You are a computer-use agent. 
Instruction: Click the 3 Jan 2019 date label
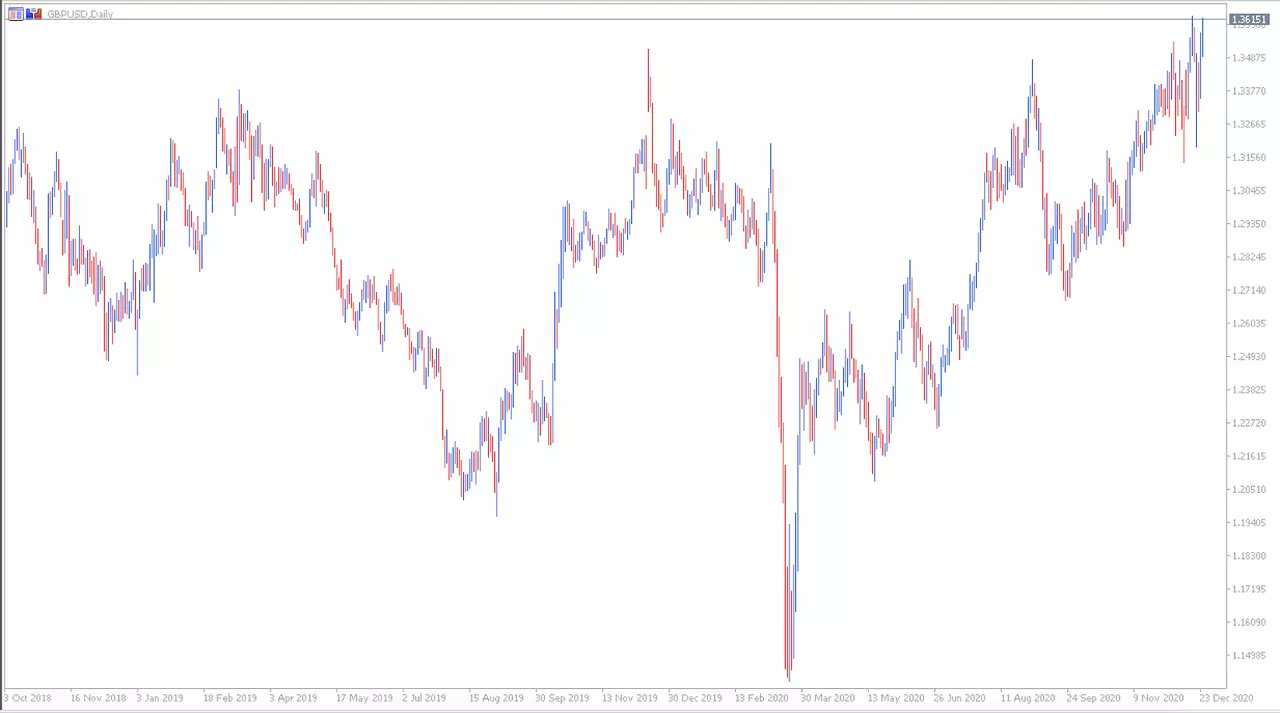point(160,697)
